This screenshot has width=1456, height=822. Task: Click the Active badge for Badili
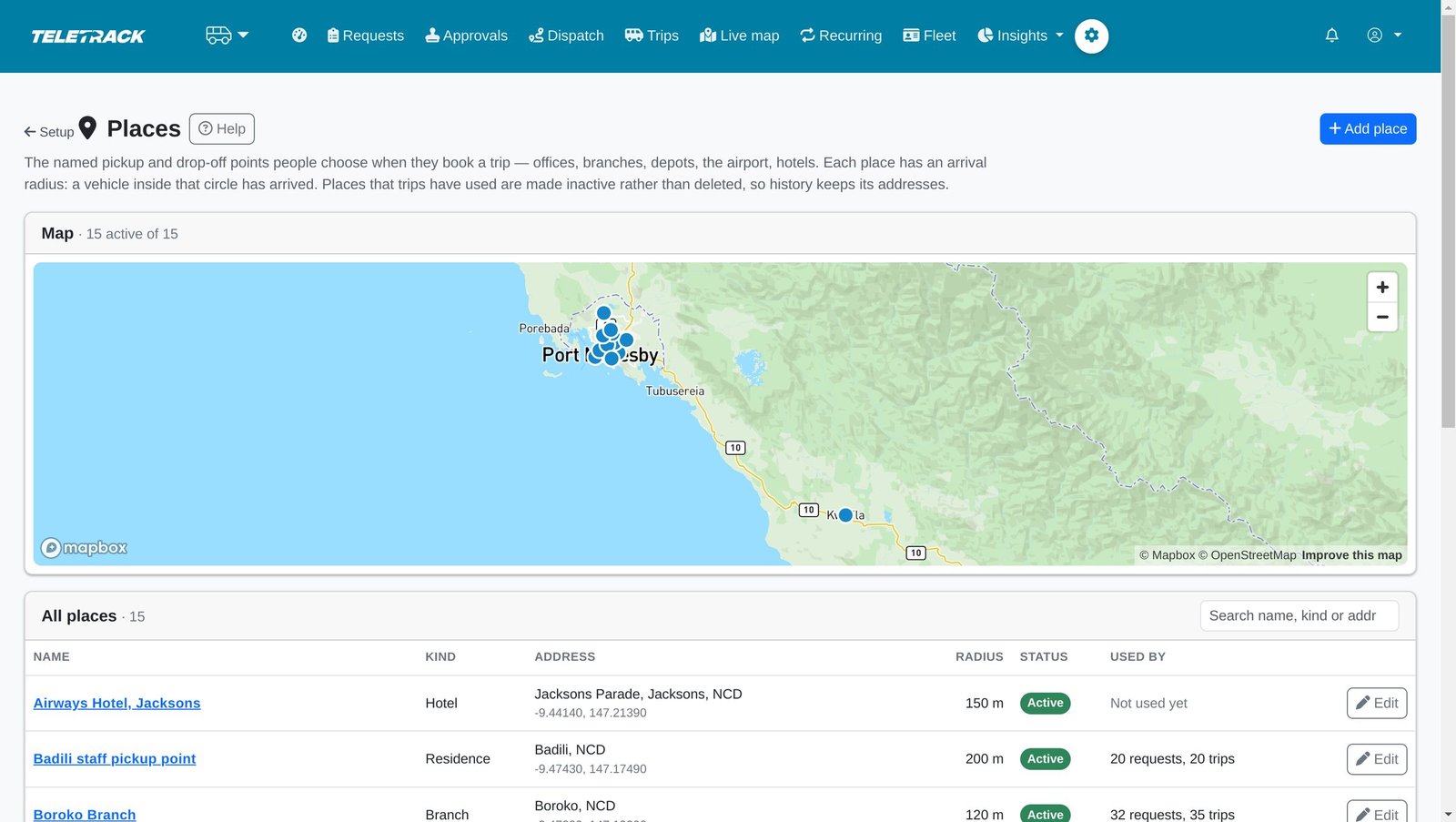coord(1045,759)
